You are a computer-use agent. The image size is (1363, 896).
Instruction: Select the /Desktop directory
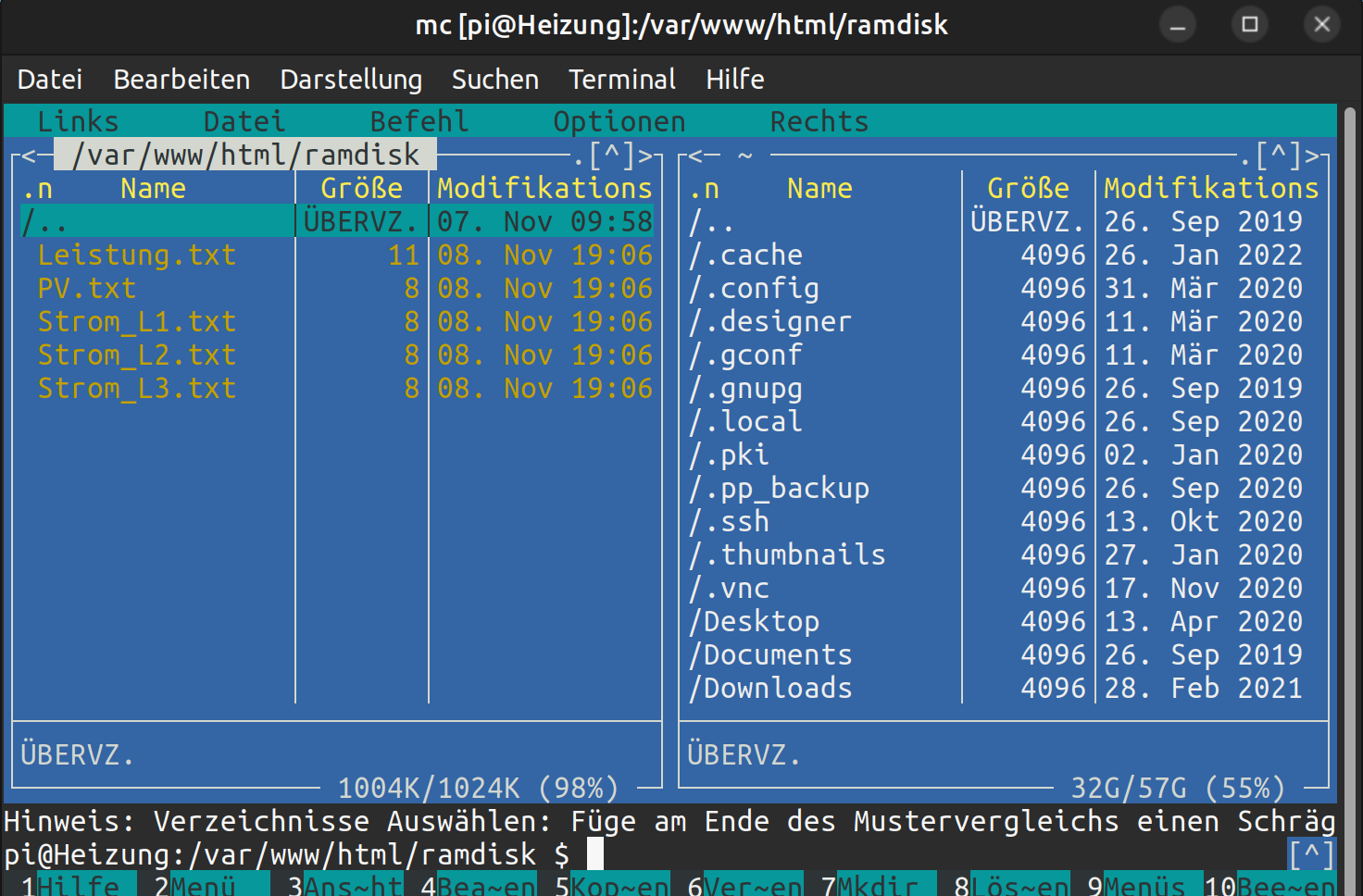pyautogui.click(x=1004, y=621)
